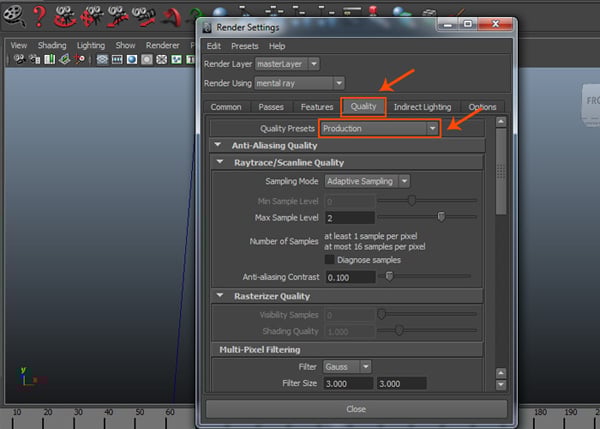The height and width of the screenshot is (429, 600).
Task: Open the Presets menu in Render Settings
Action: 245,46
